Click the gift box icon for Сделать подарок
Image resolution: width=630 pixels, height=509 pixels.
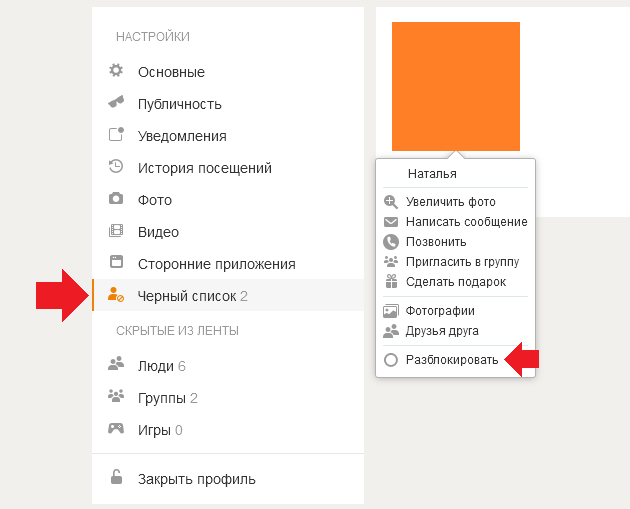391,281
